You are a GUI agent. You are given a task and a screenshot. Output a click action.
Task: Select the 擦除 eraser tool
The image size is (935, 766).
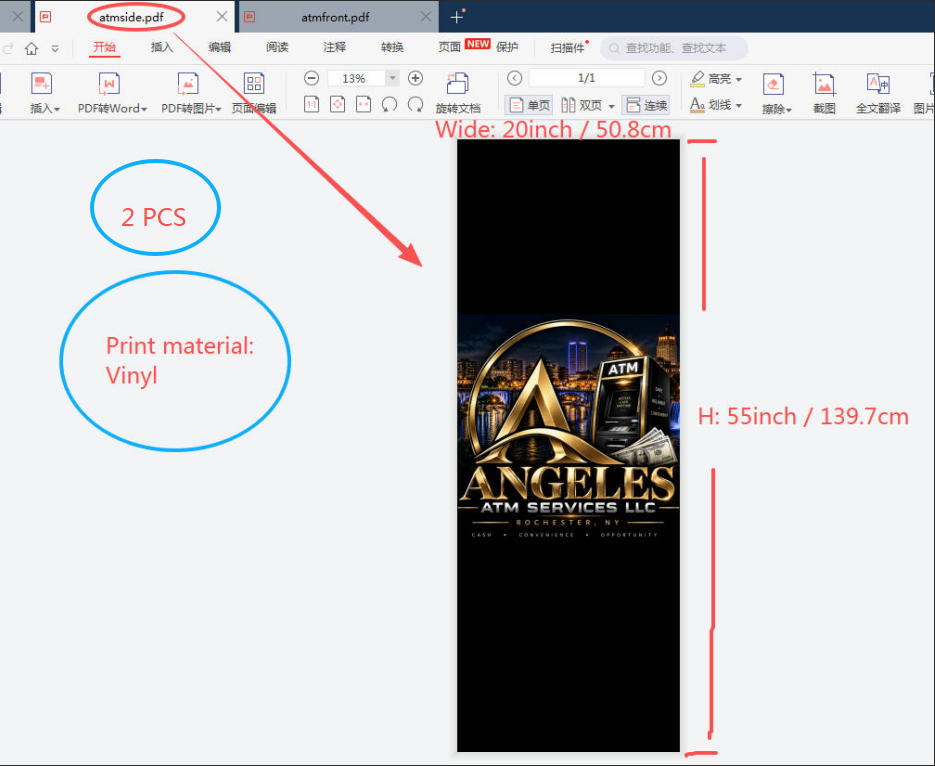click(x=776, y=92)
